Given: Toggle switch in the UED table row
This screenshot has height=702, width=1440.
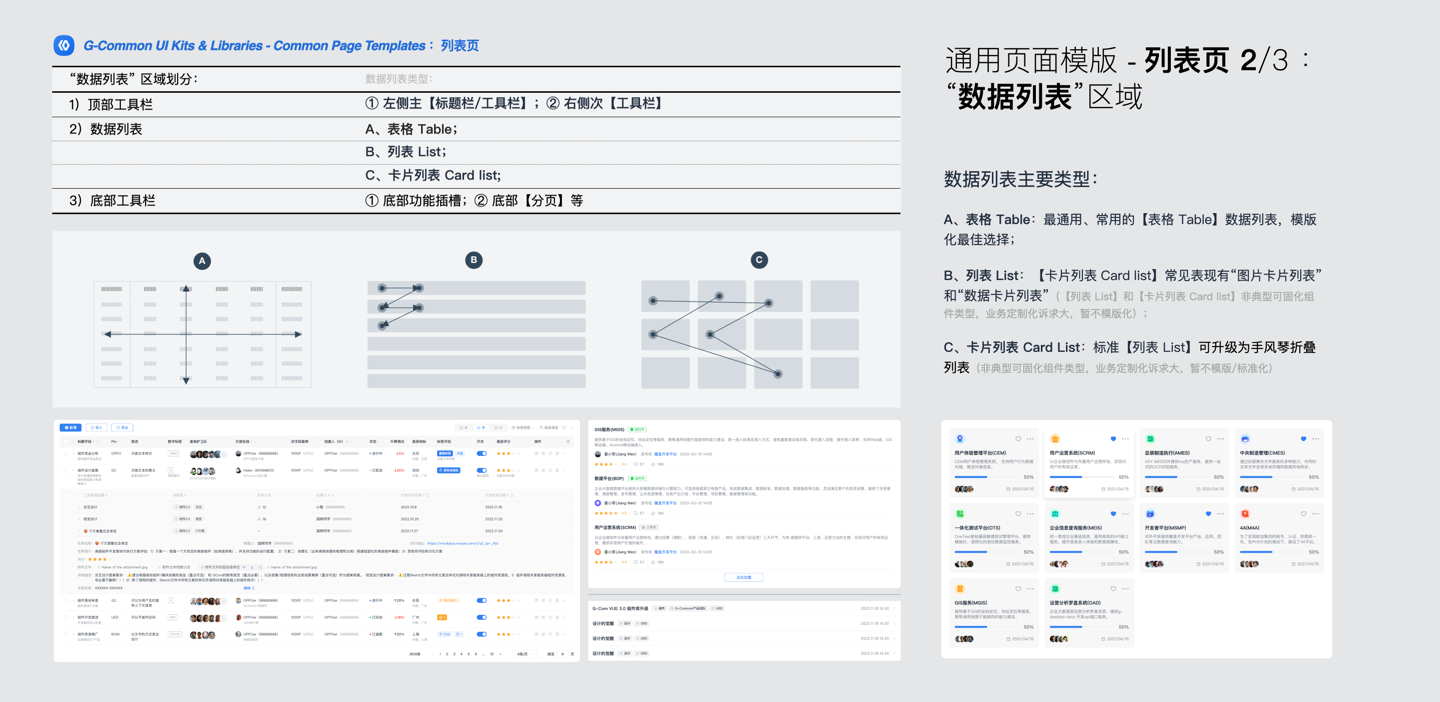Looking at the screenshot, I should point(481,618).
